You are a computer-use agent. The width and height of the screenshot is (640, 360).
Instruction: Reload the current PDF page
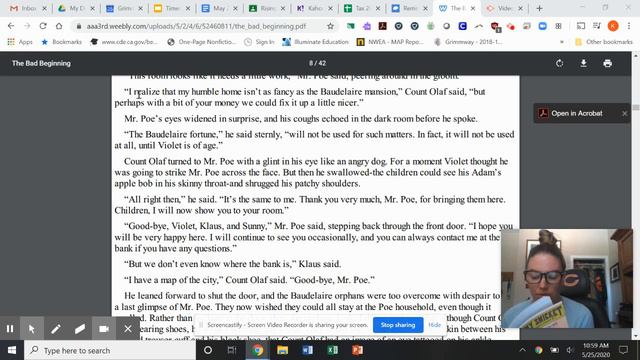point(43,26)
